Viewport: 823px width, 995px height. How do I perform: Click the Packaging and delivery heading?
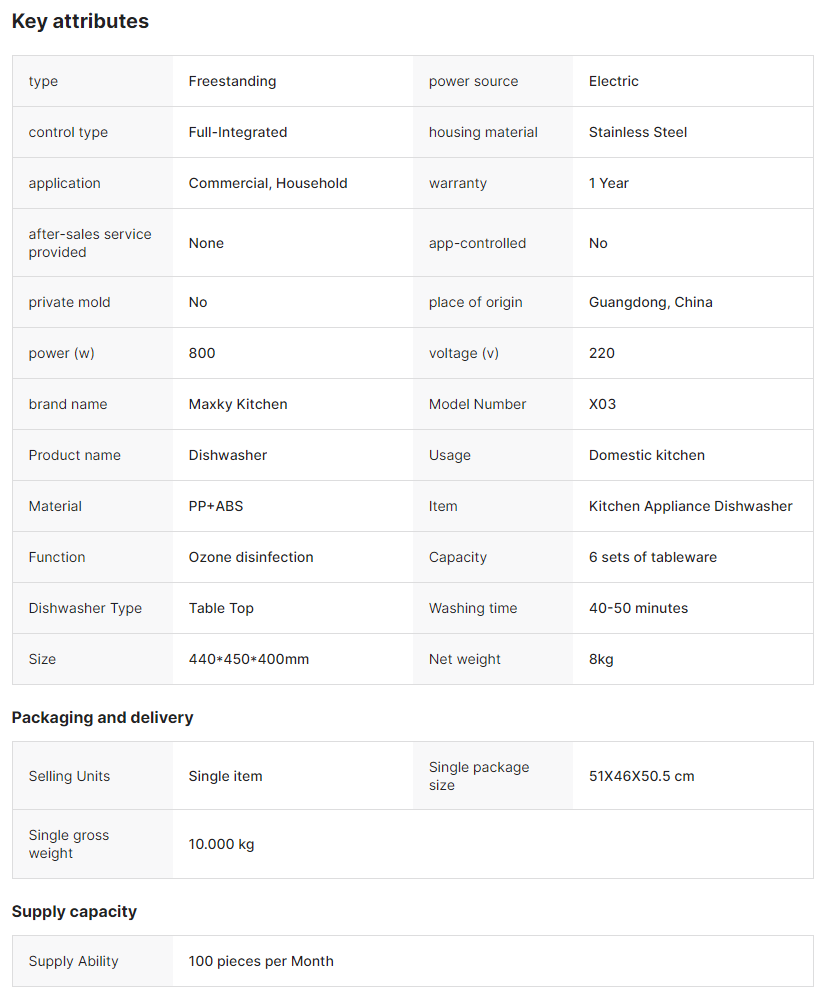point(102,717)
